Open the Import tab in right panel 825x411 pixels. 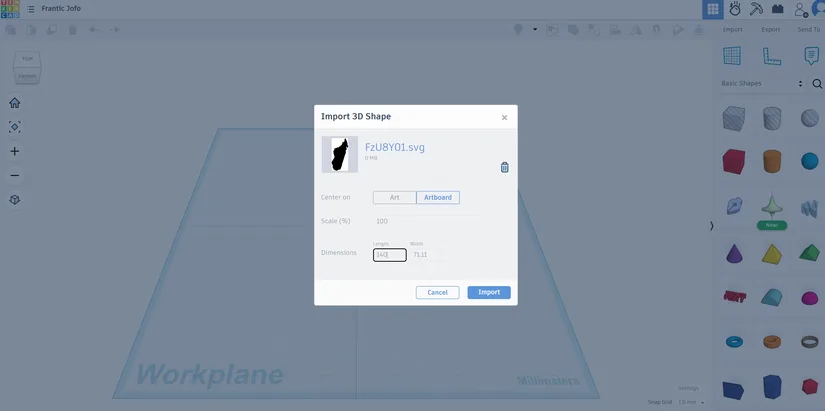pos(732,29)
